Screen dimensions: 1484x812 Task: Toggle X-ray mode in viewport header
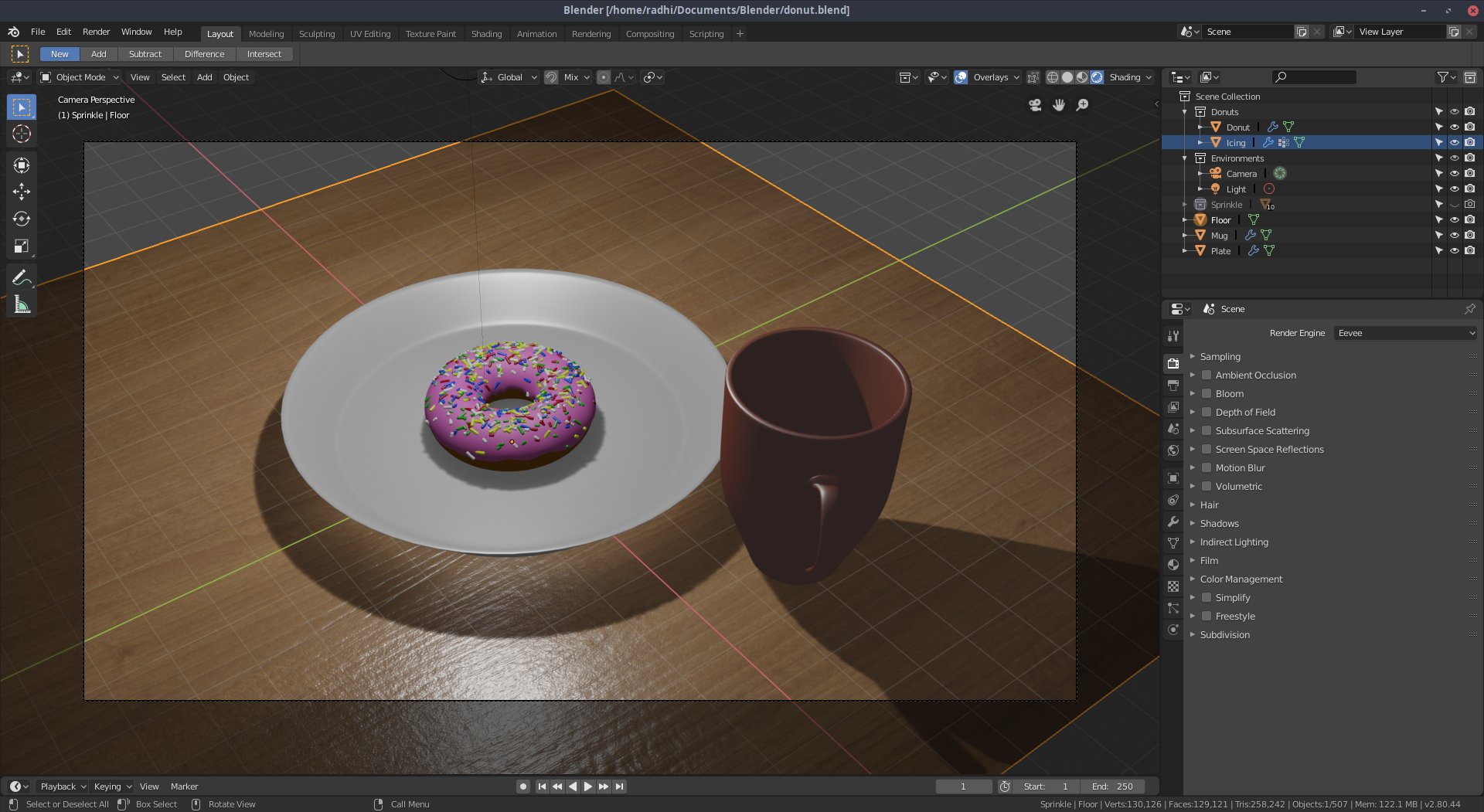tap(1033, 77)
